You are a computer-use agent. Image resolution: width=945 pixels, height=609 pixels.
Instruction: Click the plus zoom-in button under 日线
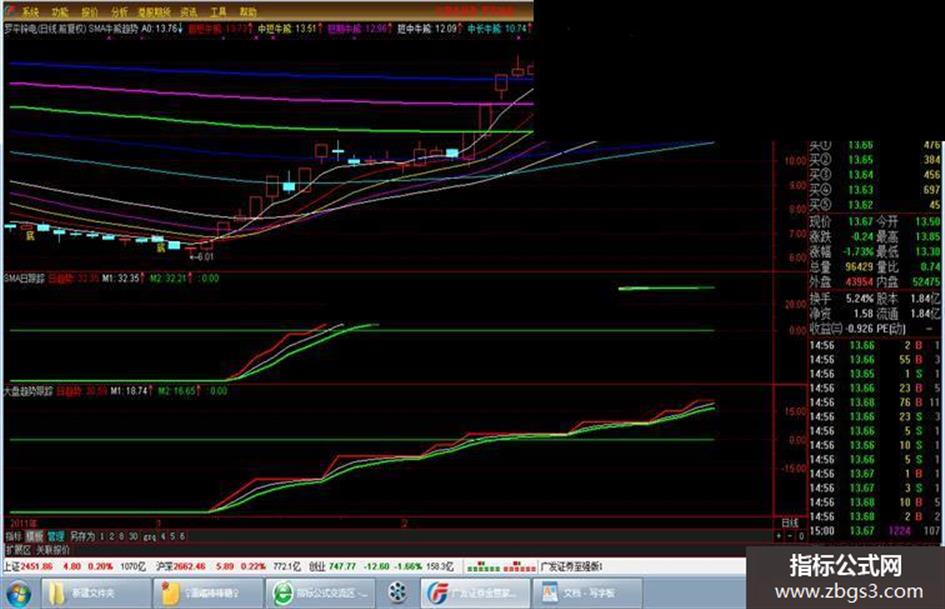pyautogui.click(x=779, y=536)
